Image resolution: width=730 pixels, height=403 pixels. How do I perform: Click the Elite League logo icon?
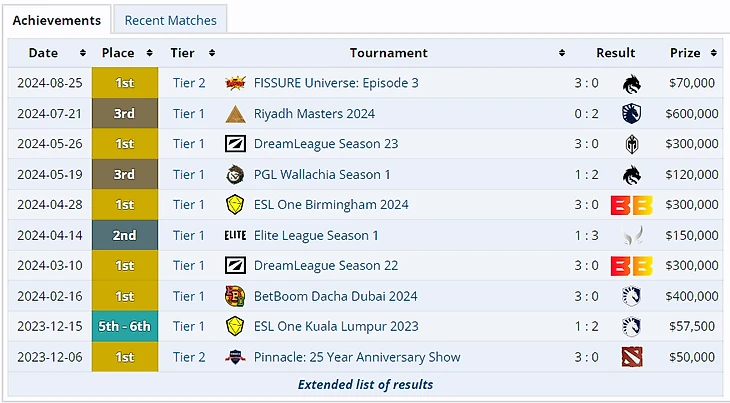tap(235, 236)
